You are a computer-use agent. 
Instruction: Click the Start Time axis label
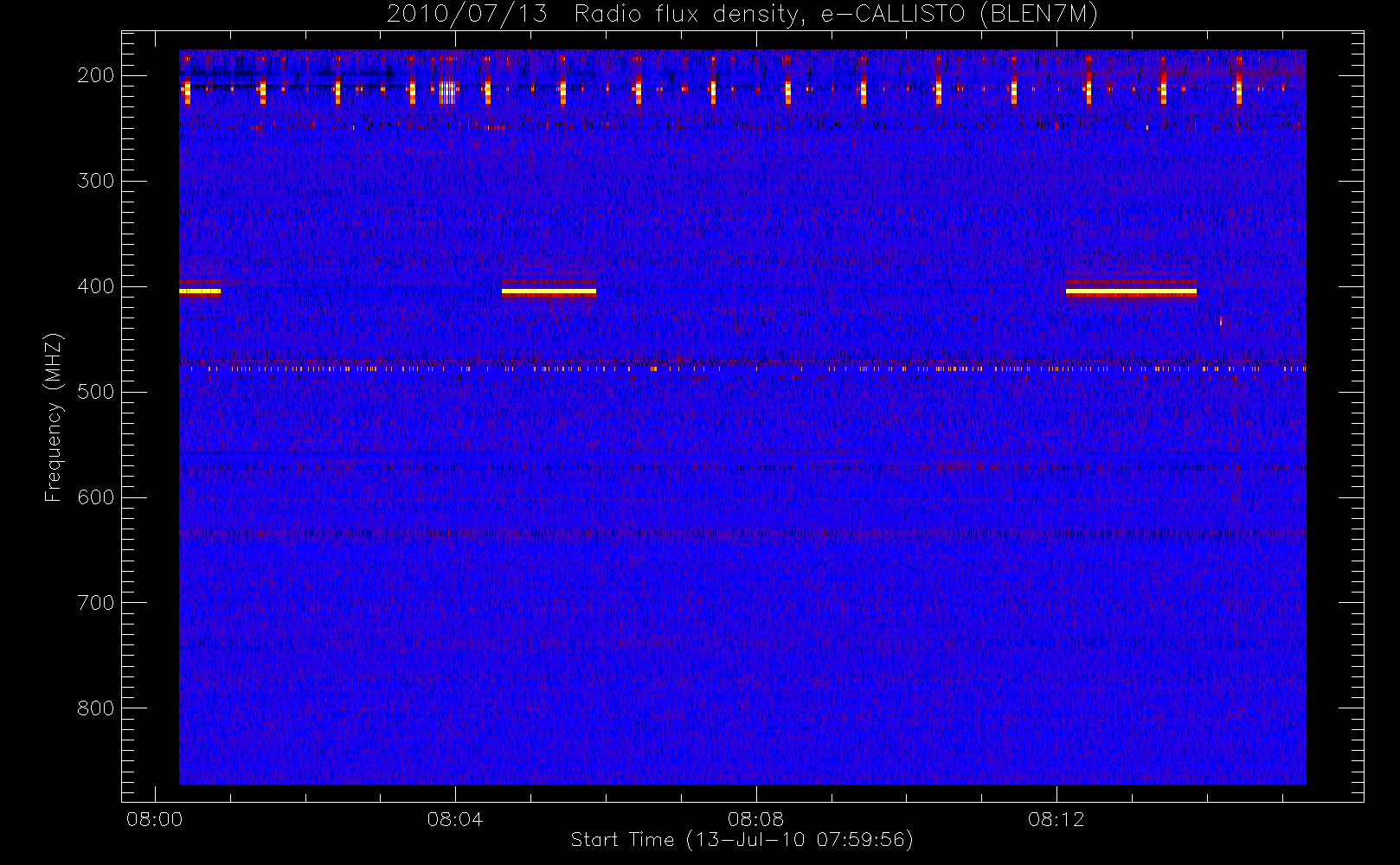742,840
